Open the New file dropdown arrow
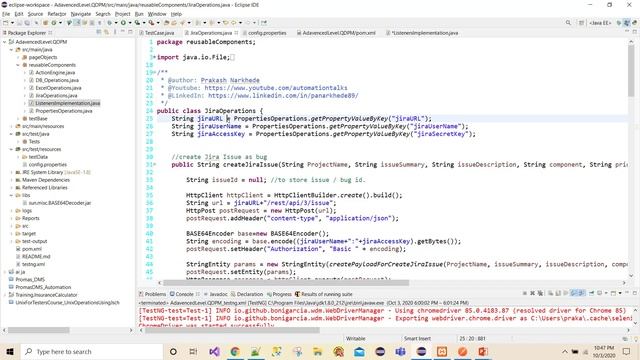The width and height of the screenshot is (640, 360). [x=12, y=23]
